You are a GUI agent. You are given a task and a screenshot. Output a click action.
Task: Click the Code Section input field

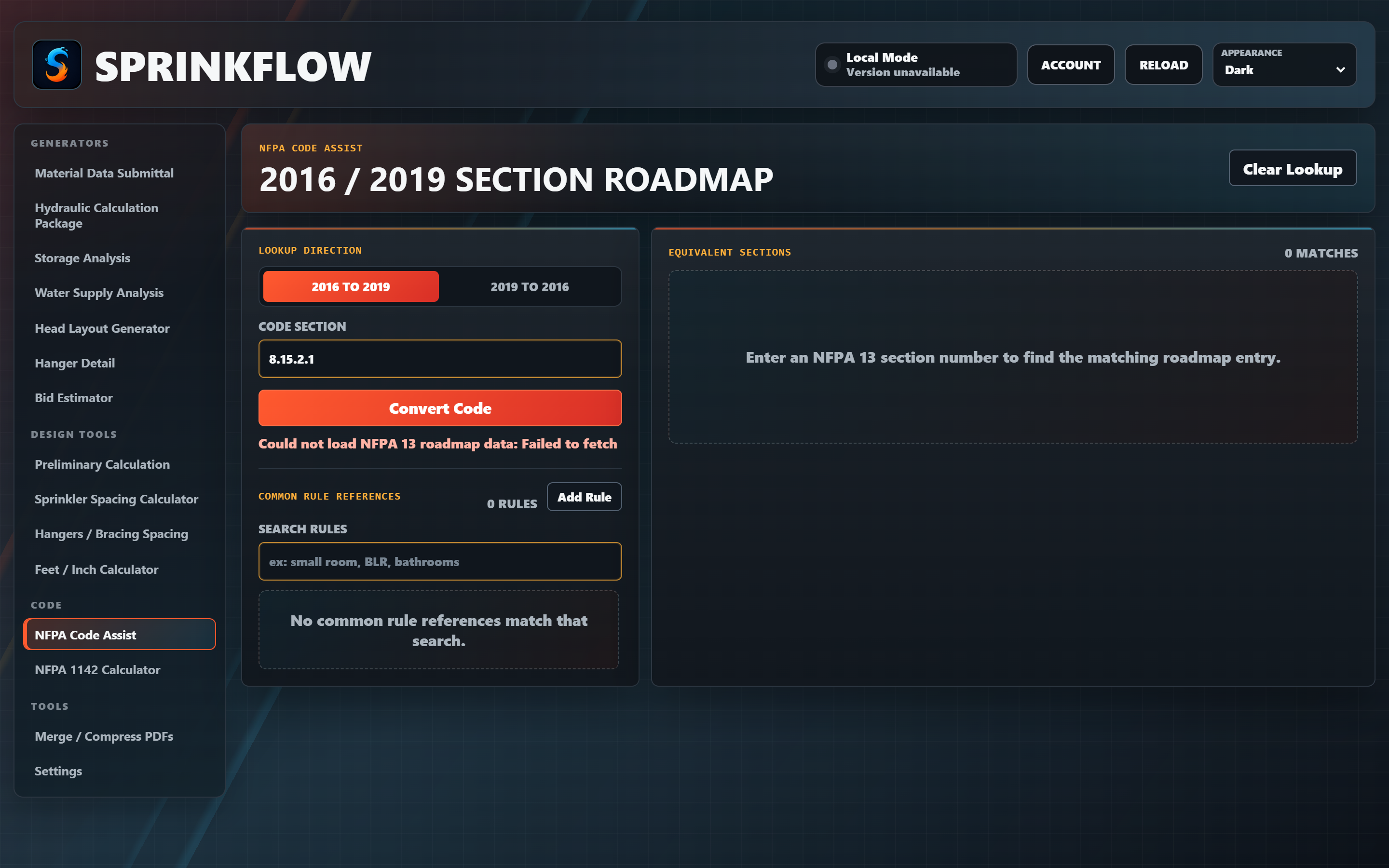click(440, 359)
